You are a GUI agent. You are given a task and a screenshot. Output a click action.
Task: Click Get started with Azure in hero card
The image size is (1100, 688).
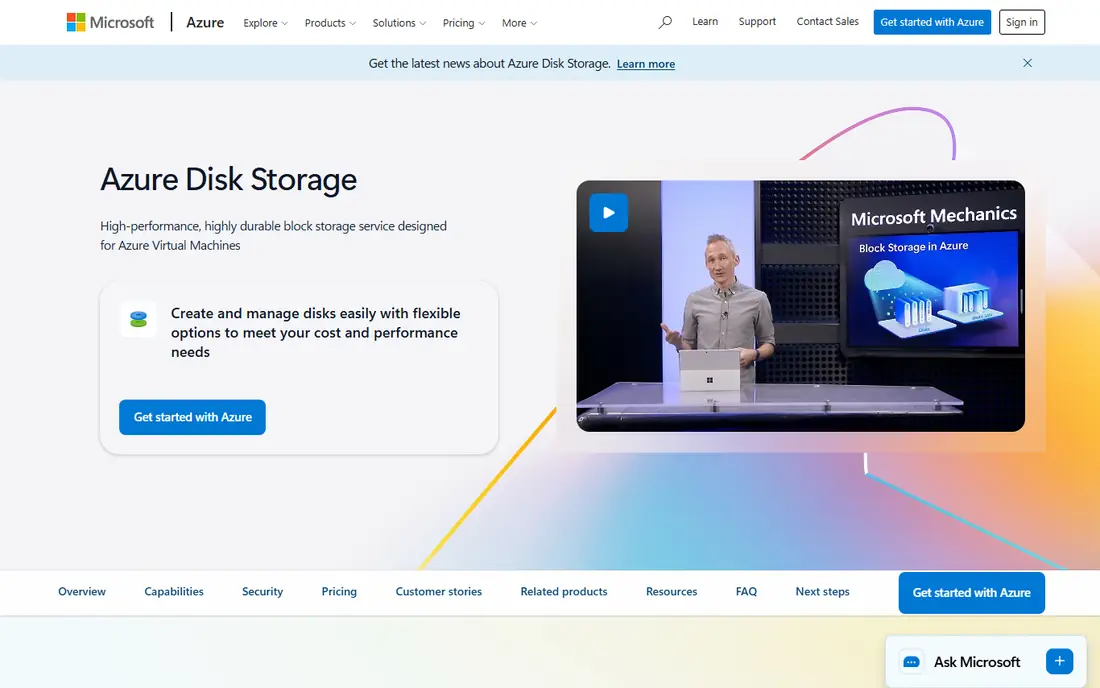[x=192, y=417]
